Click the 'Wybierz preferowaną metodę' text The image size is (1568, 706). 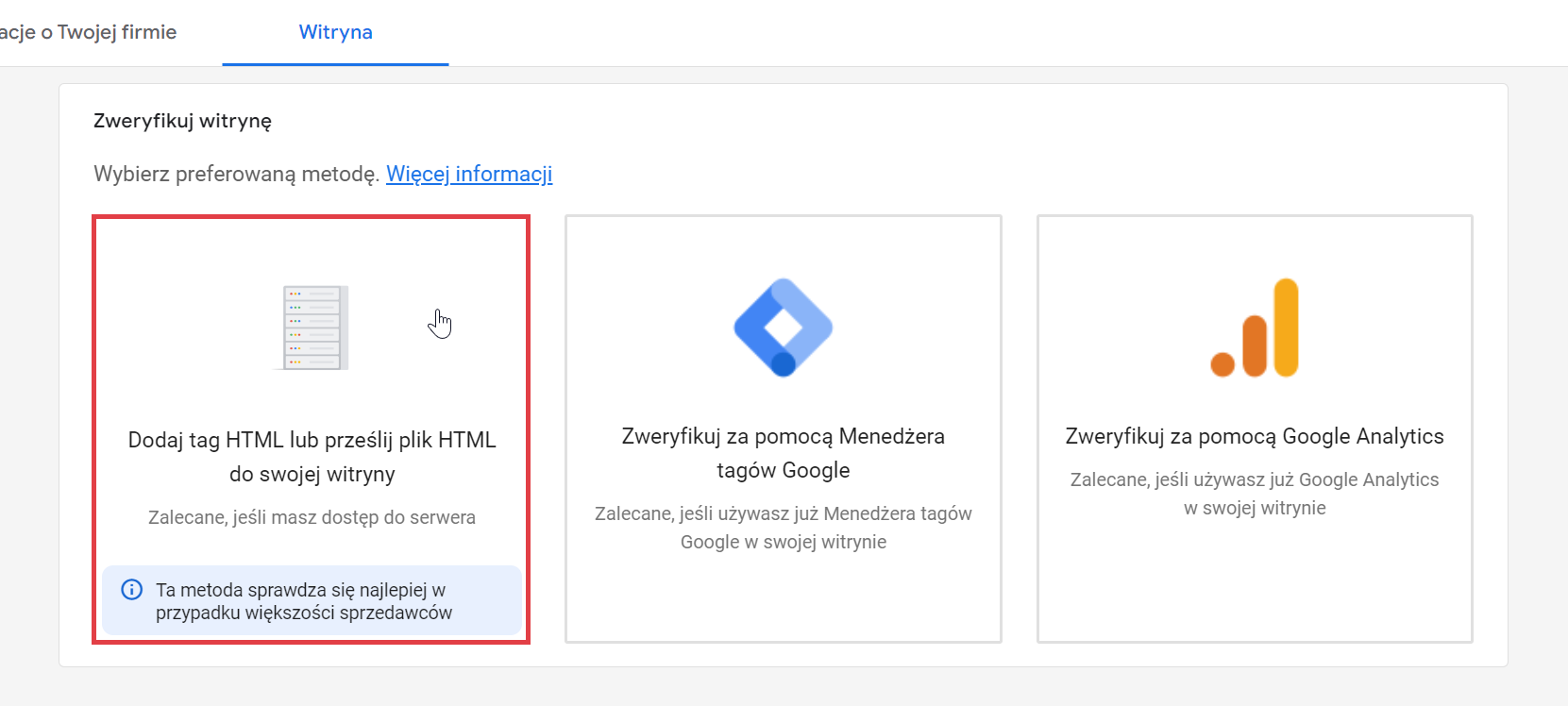pyautogui.click(x=236, y=174)
